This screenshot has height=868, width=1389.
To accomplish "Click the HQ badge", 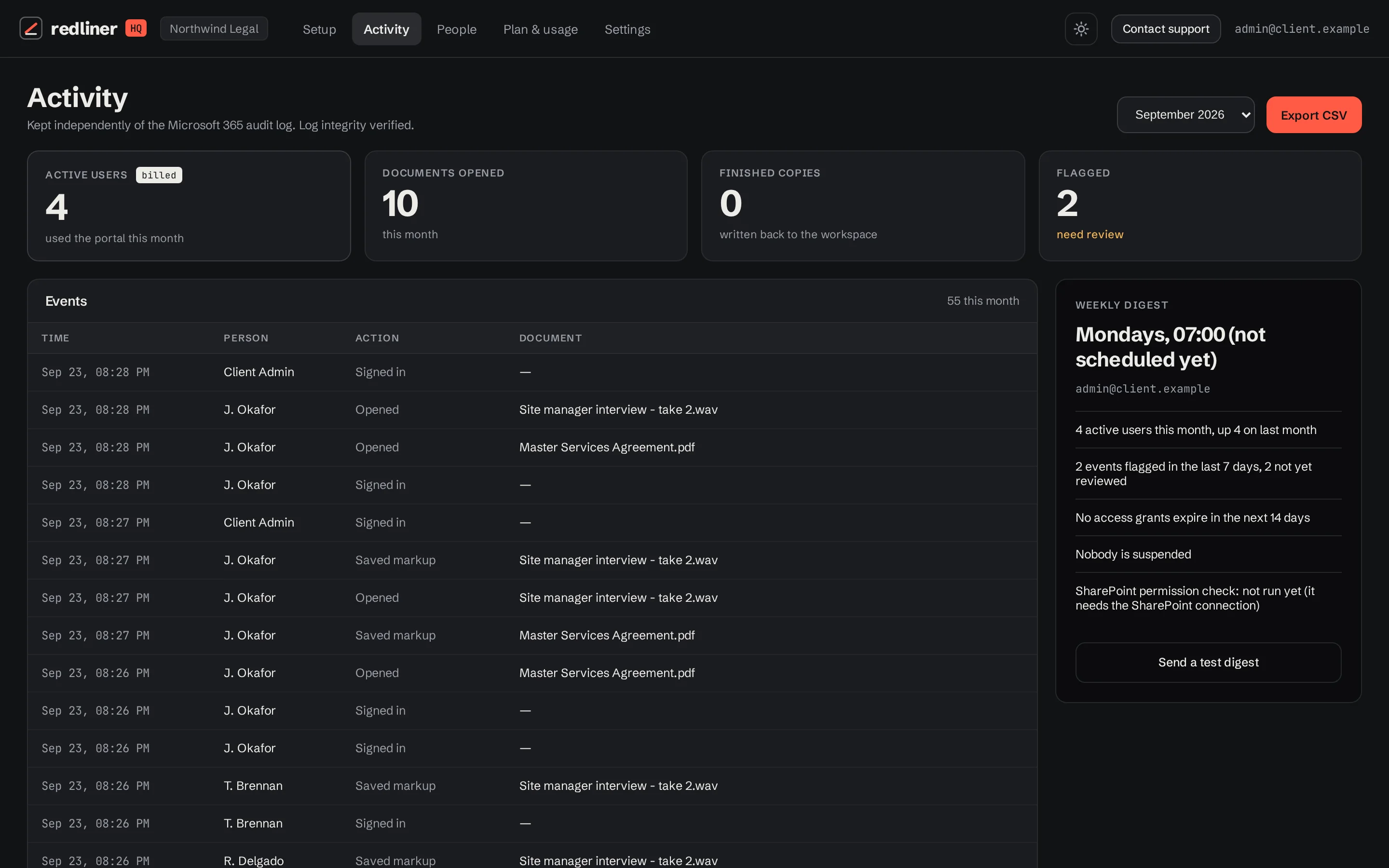I will click(x=136, y=28).
